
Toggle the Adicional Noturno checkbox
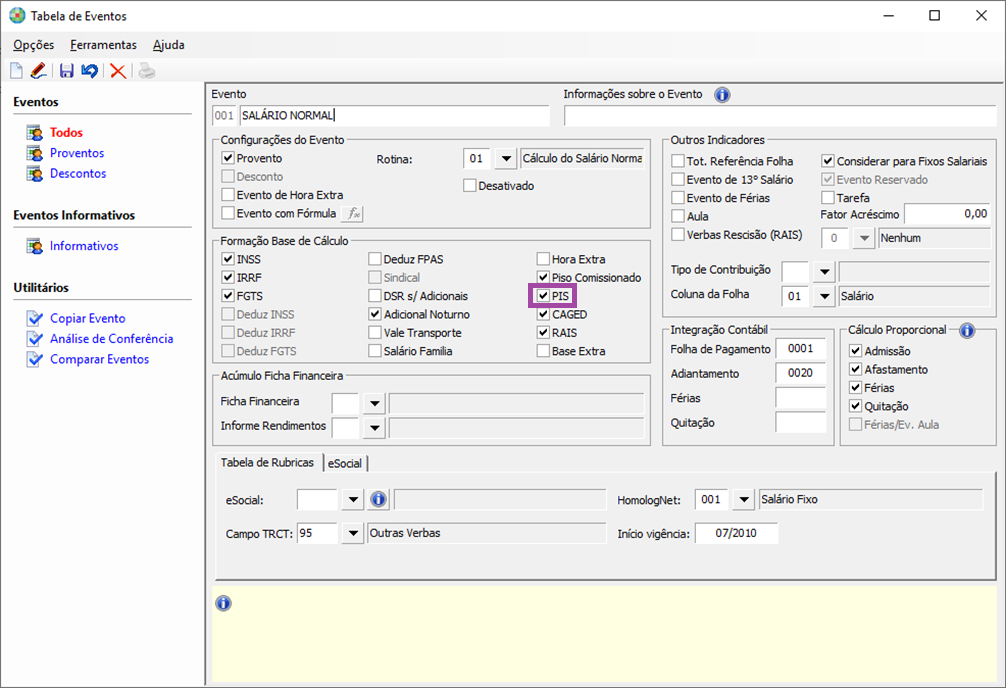(375, 314)
